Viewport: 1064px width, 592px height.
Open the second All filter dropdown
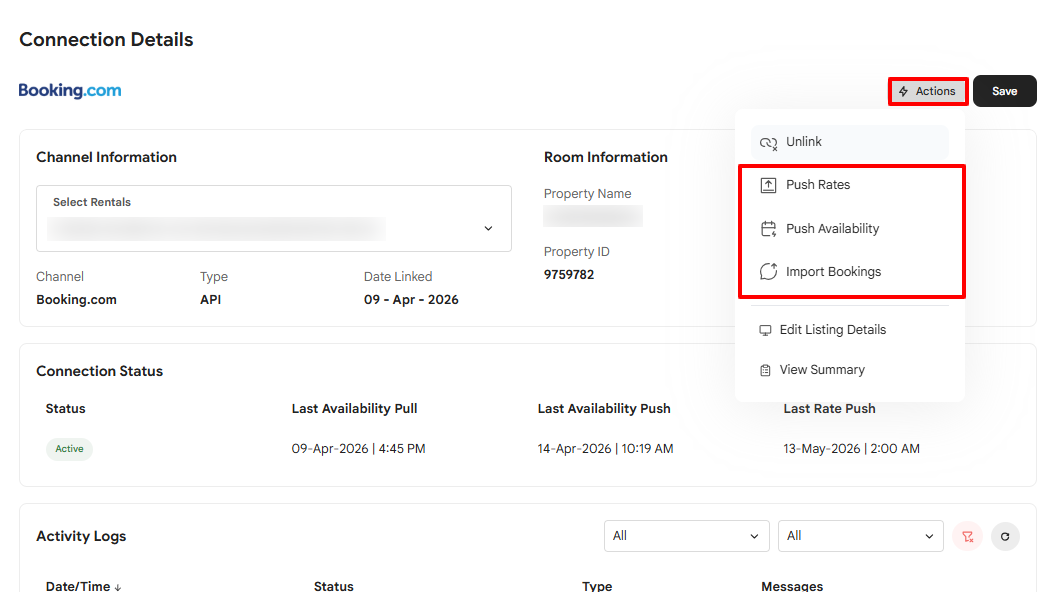[860, 536]
